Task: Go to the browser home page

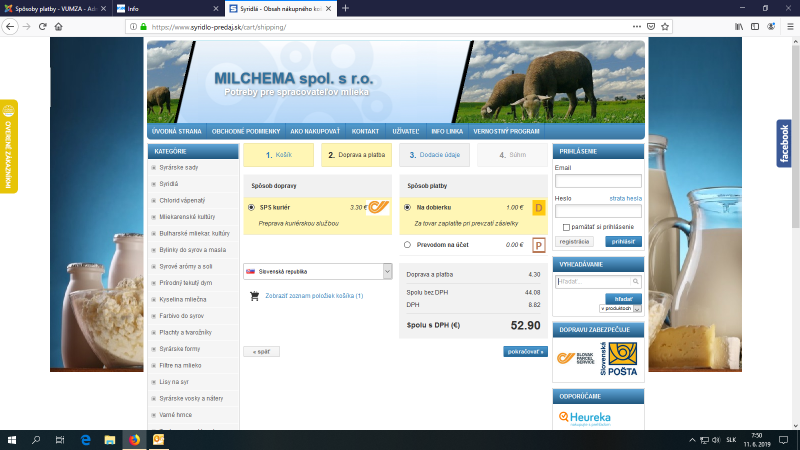Action: [x=59, y=27]
